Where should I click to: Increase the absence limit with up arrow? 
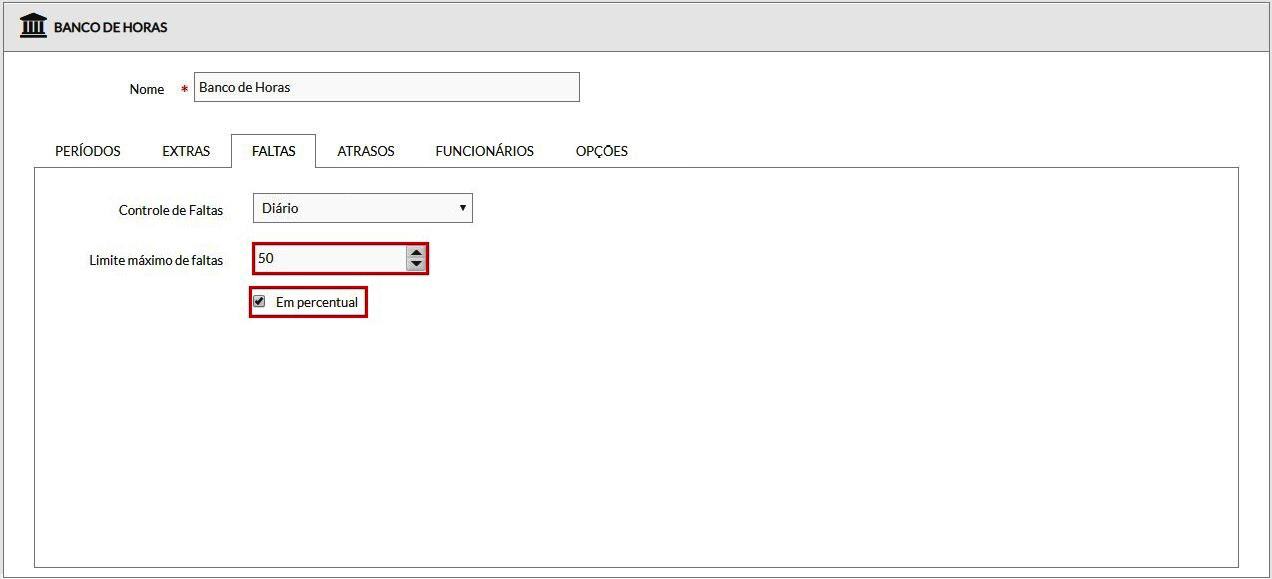(416, 253)
